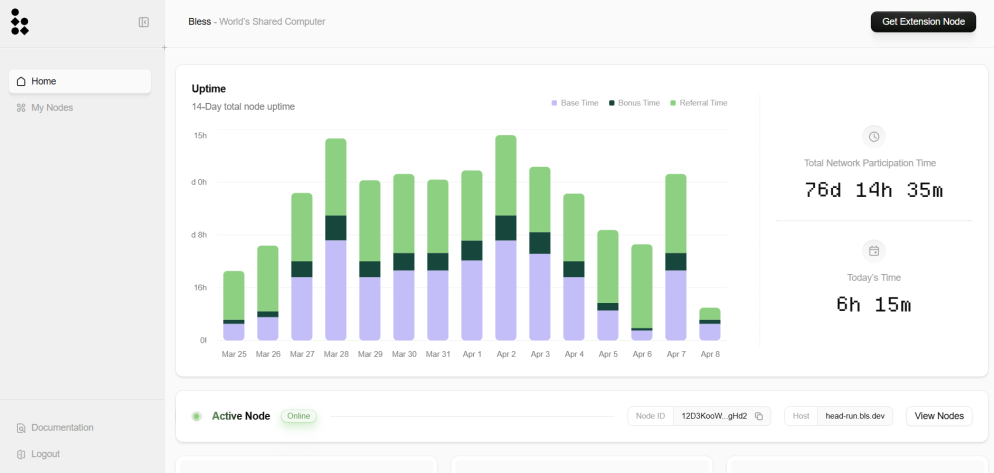The image size is (994, 473).
Task: Select Home in the sidebar
Action: (80, 81)
